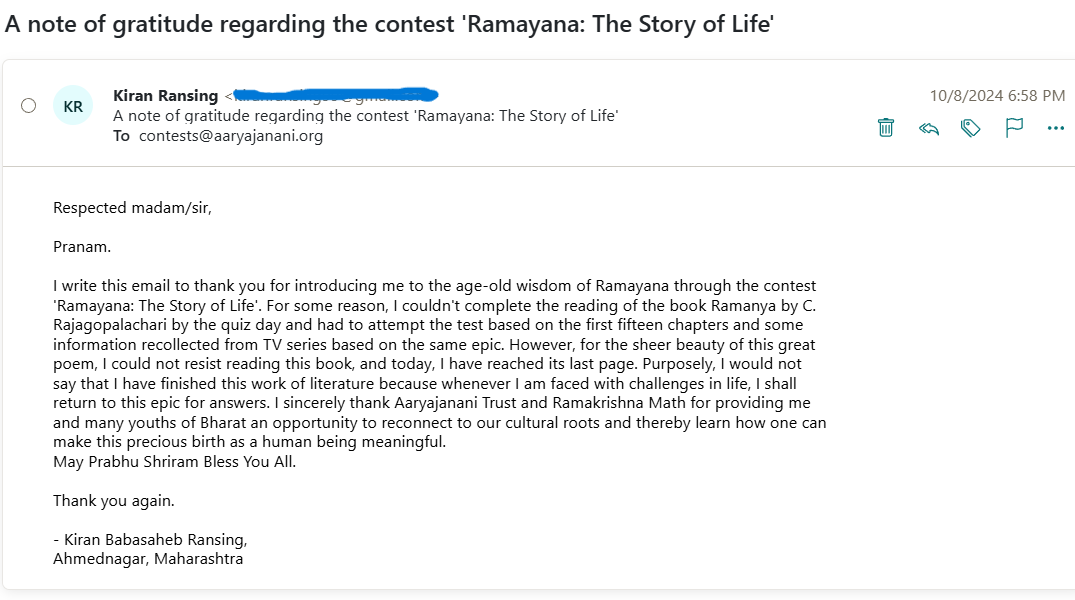Select the message using the circle checkbox
Screen dimensions: 1075x600
tap(28, 106)
